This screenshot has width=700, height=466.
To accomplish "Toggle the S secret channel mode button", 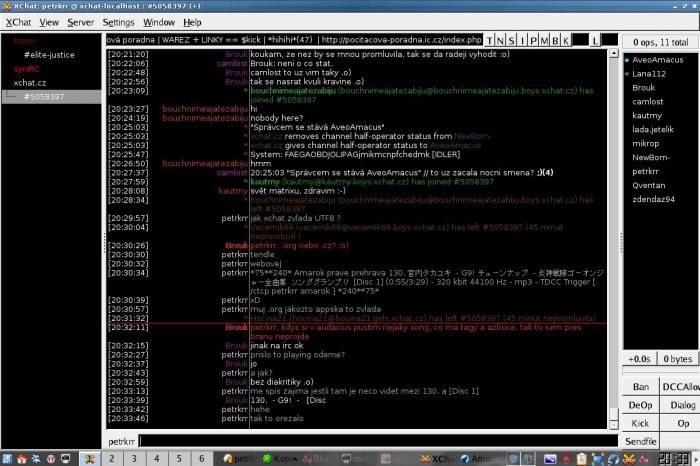I will click(511, 40).
